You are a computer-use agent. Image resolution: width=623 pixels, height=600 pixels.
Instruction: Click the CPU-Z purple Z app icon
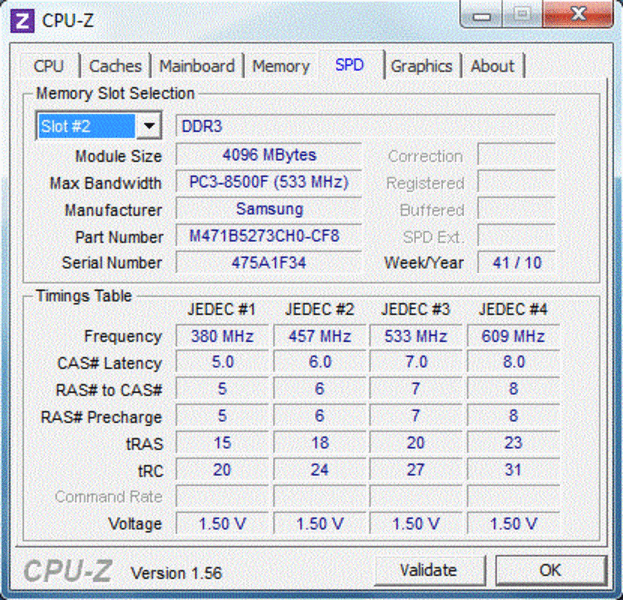[x=22, y=21]
